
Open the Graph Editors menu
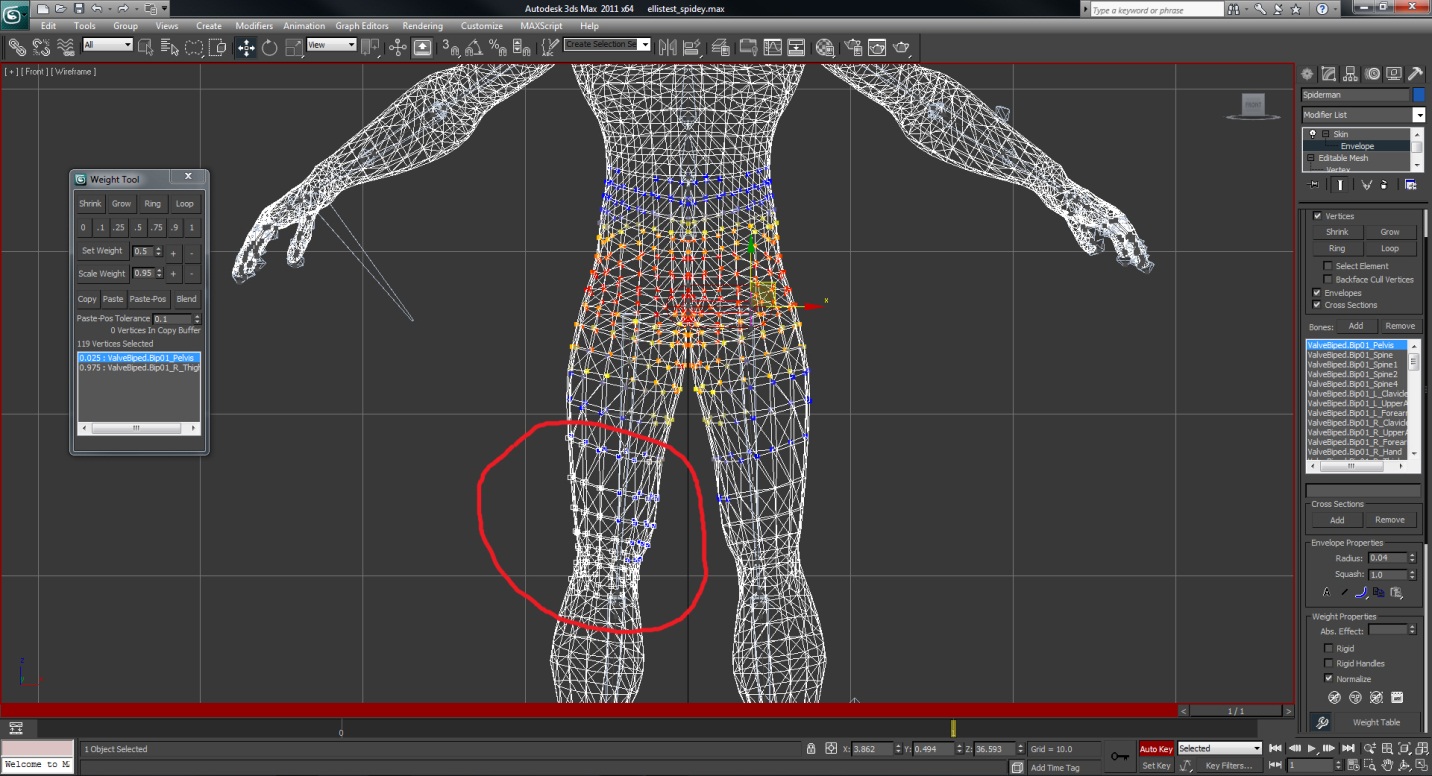pos(362,26)
